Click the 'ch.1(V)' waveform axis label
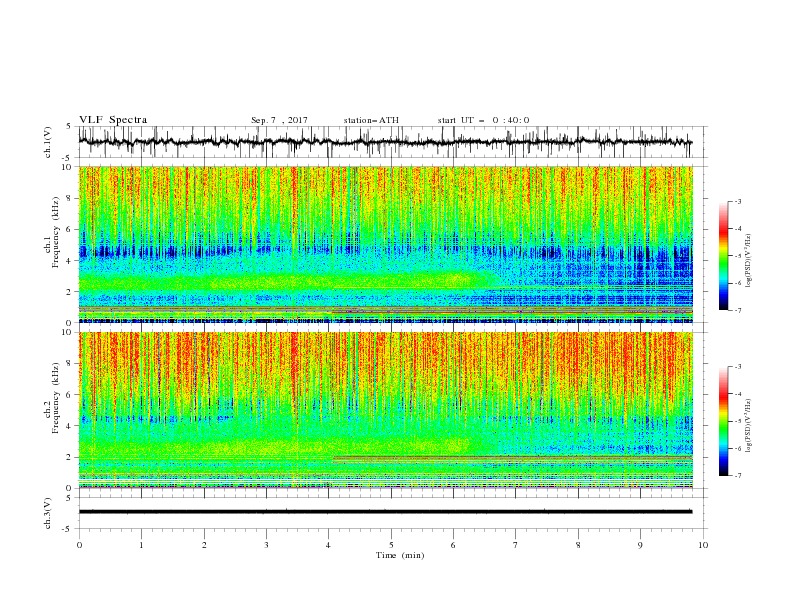 48,142
